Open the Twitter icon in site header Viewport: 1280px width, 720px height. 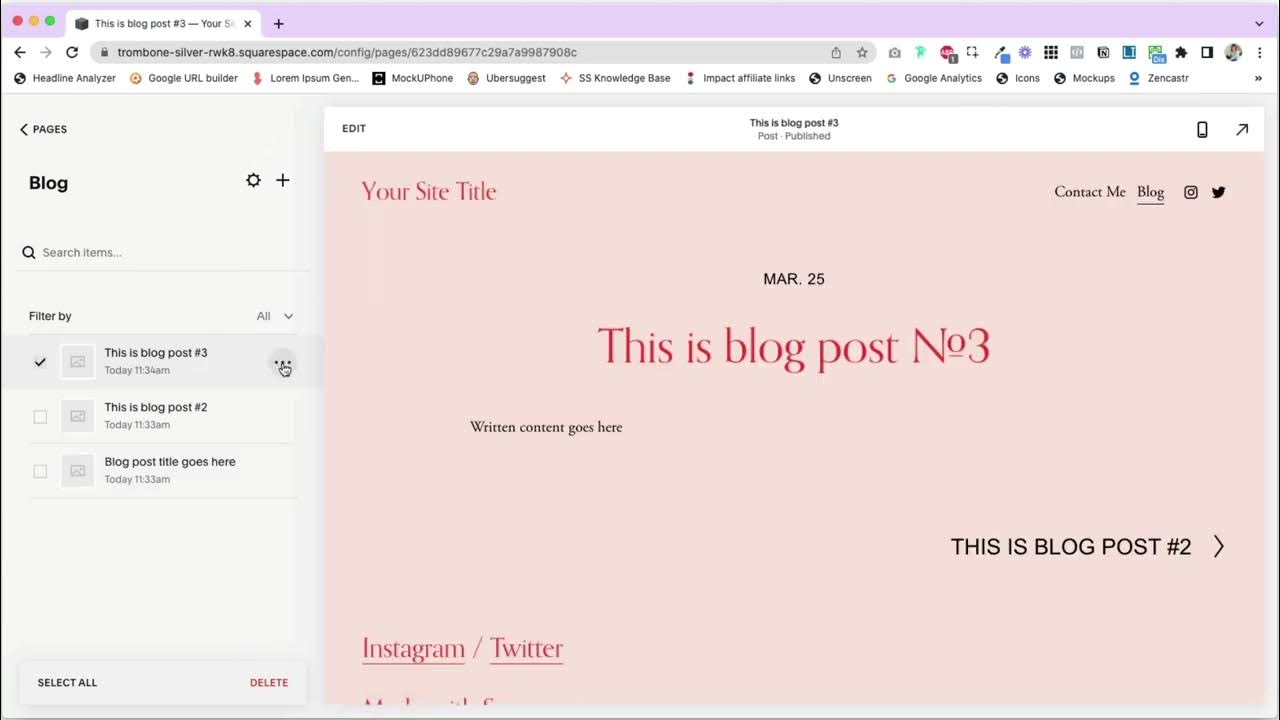[x=1218, y=192]
